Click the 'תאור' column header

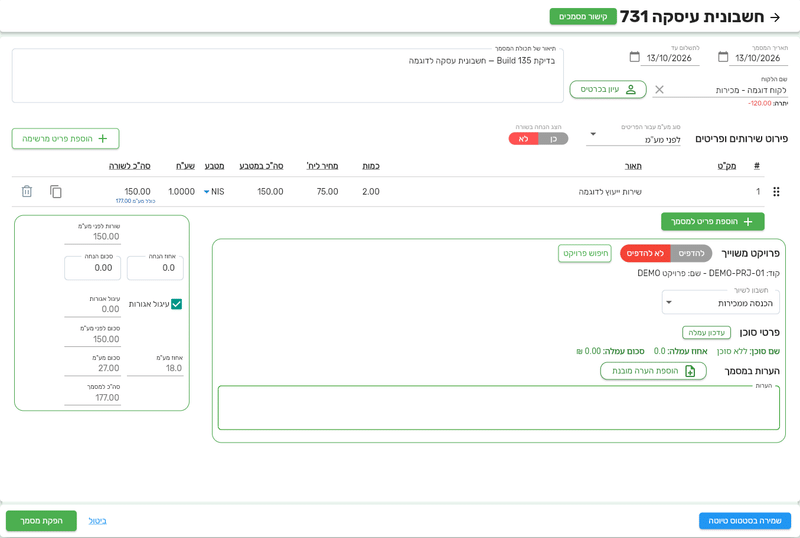click(x=633, y=166)
